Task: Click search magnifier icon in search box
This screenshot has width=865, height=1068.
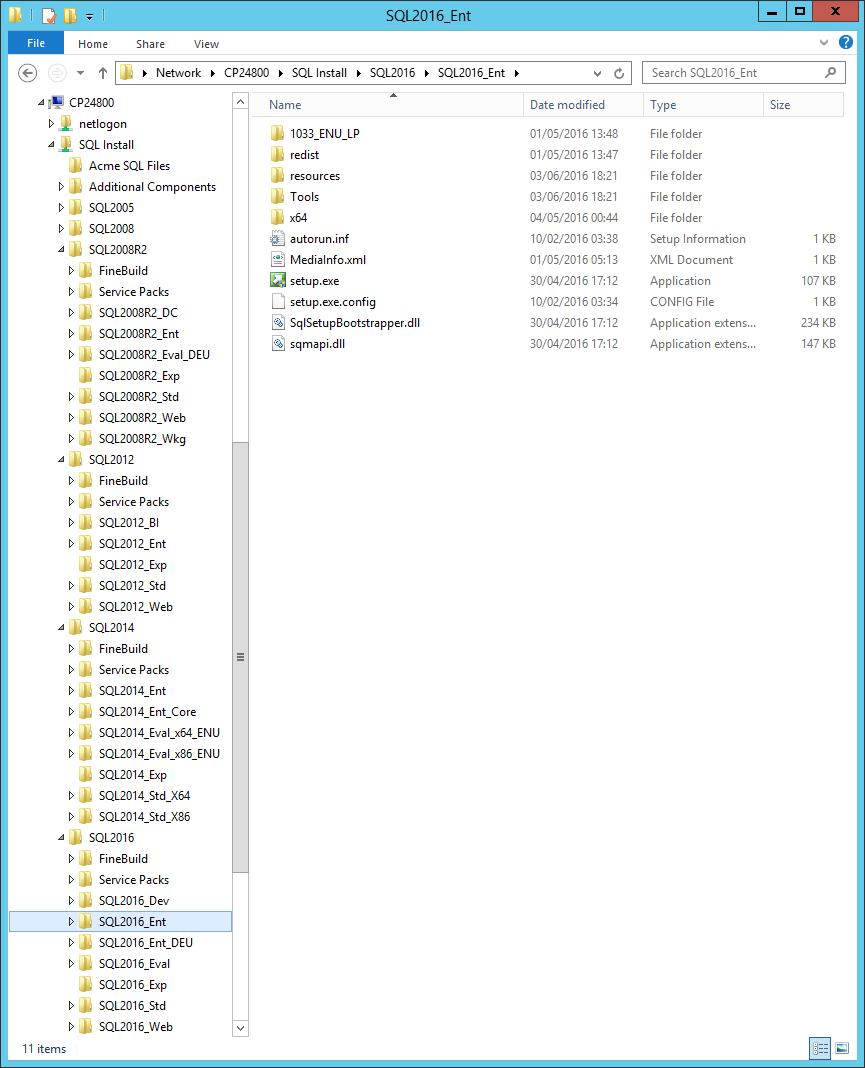Action: (x=830, y=72)
